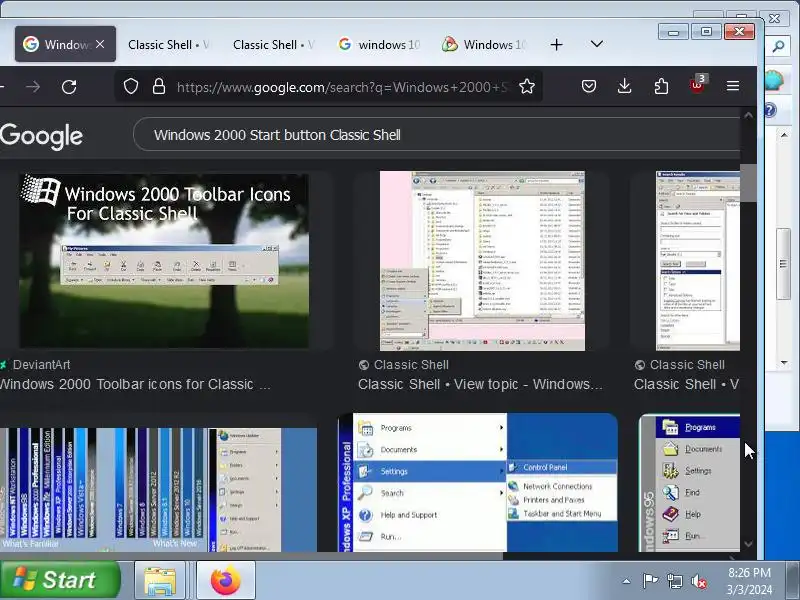
Task: Open the rightmost Classic Shell source label
Action: [687, 365]
